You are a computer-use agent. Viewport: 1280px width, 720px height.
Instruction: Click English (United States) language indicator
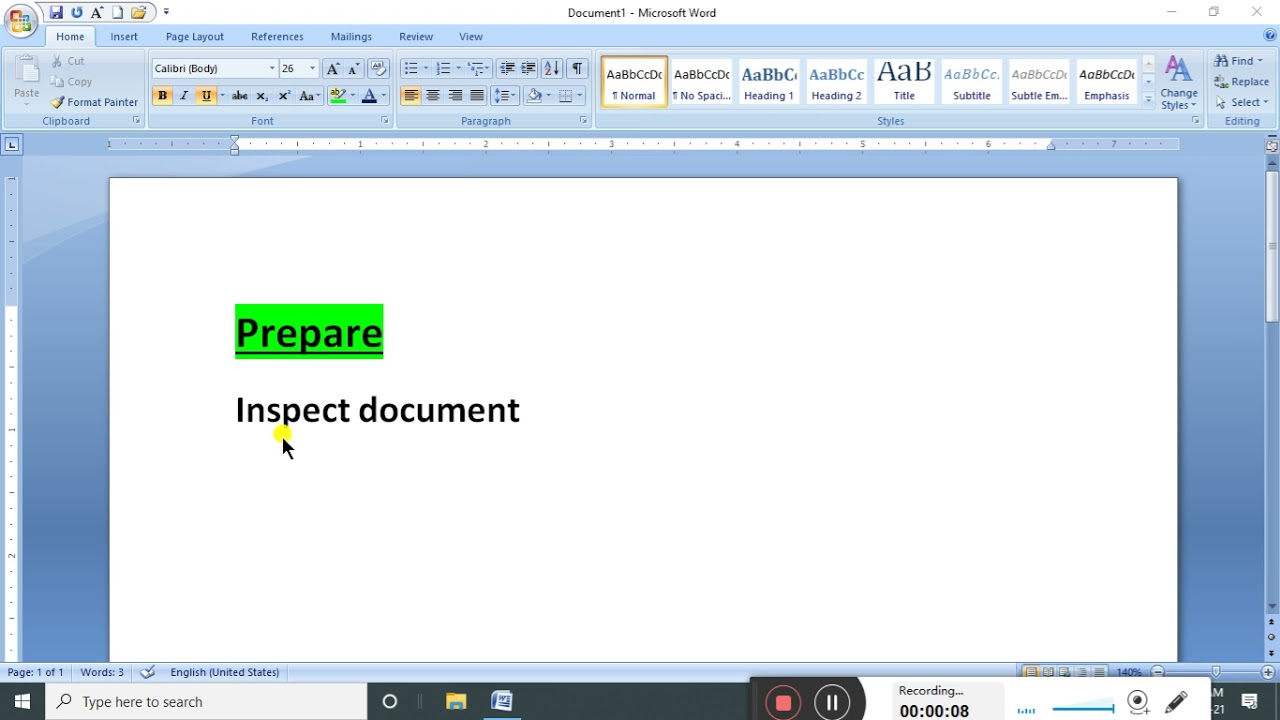click(225, 672)
